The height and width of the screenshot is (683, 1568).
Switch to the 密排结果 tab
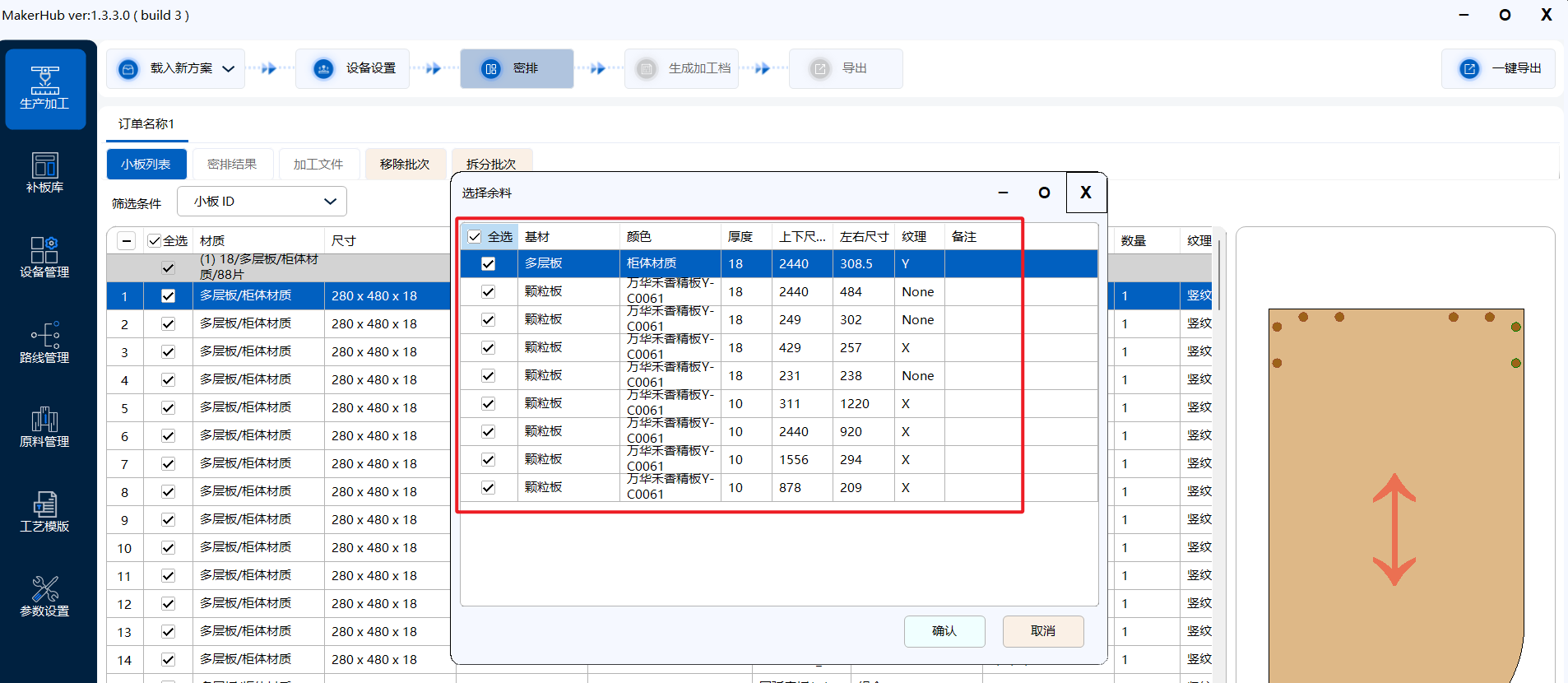232,165
